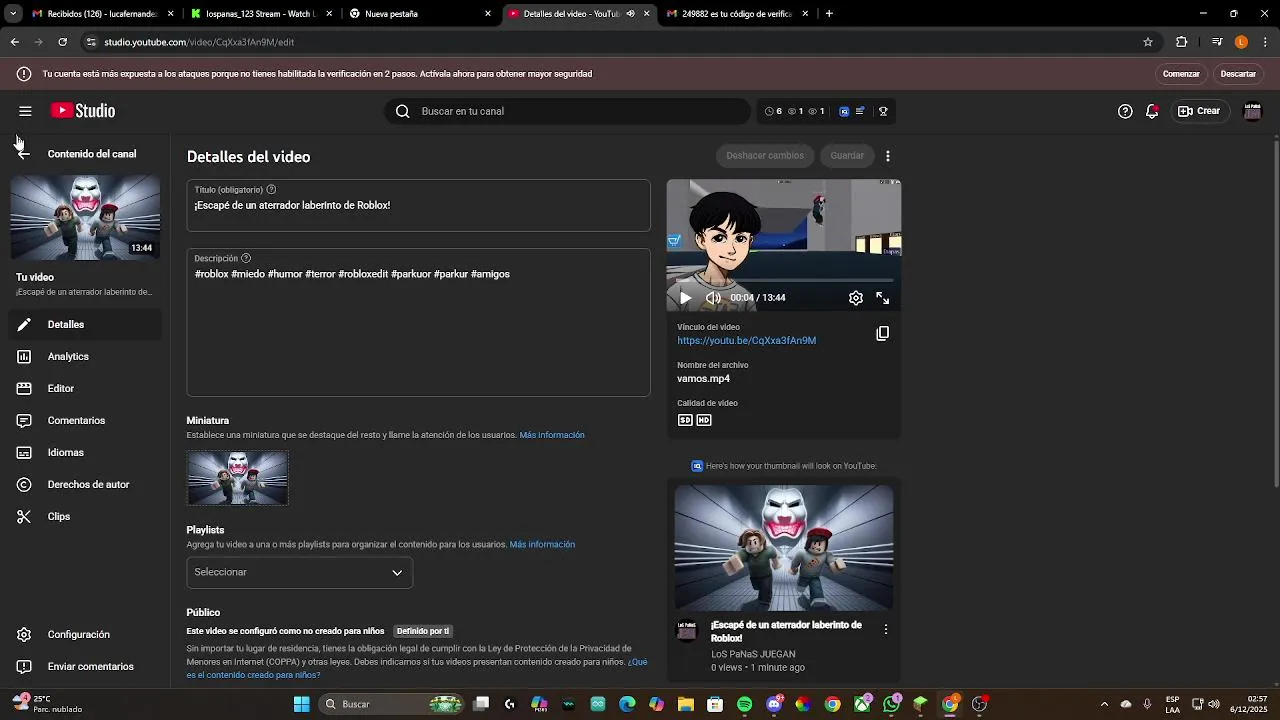The height and width of the screenshot is (720, 1280).
Task: Open Más información link under Miniatura
Action: coord(552,435)
